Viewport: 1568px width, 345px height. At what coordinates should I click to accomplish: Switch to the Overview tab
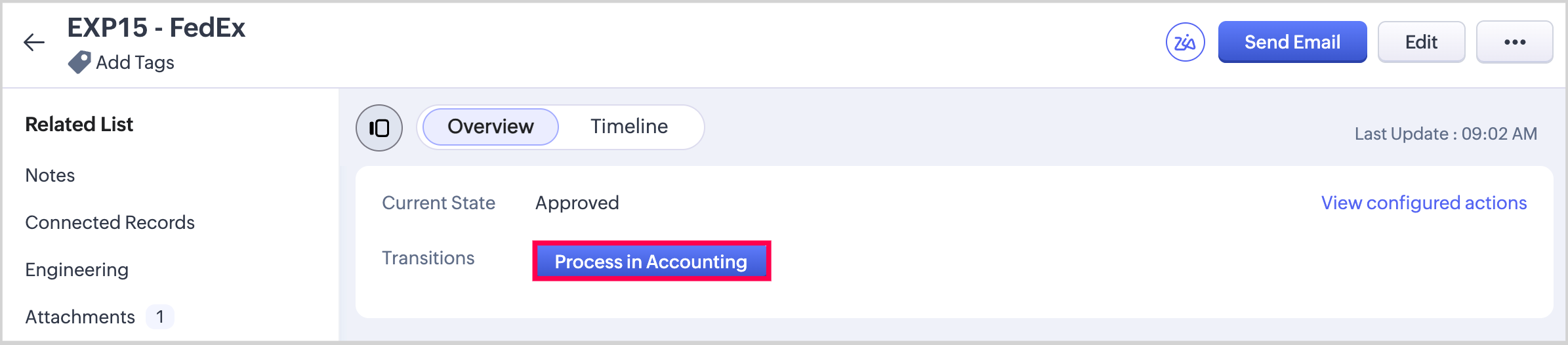point(491,127)
